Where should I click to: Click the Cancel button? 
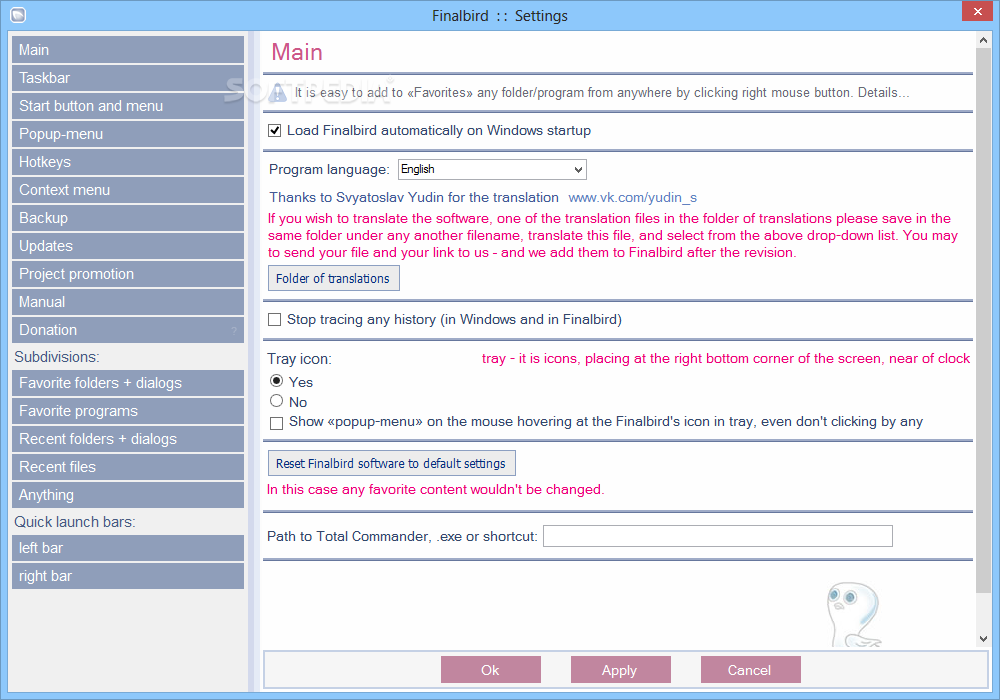pos(750,670)
